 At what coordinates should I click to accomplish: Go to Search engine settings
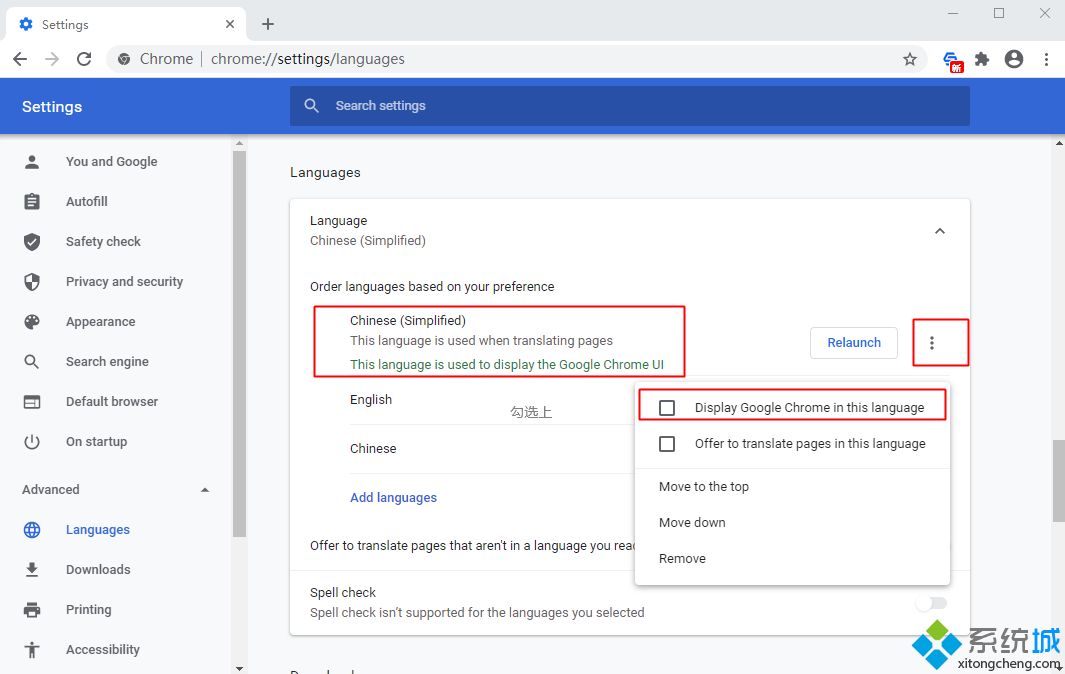click(107, 361)
